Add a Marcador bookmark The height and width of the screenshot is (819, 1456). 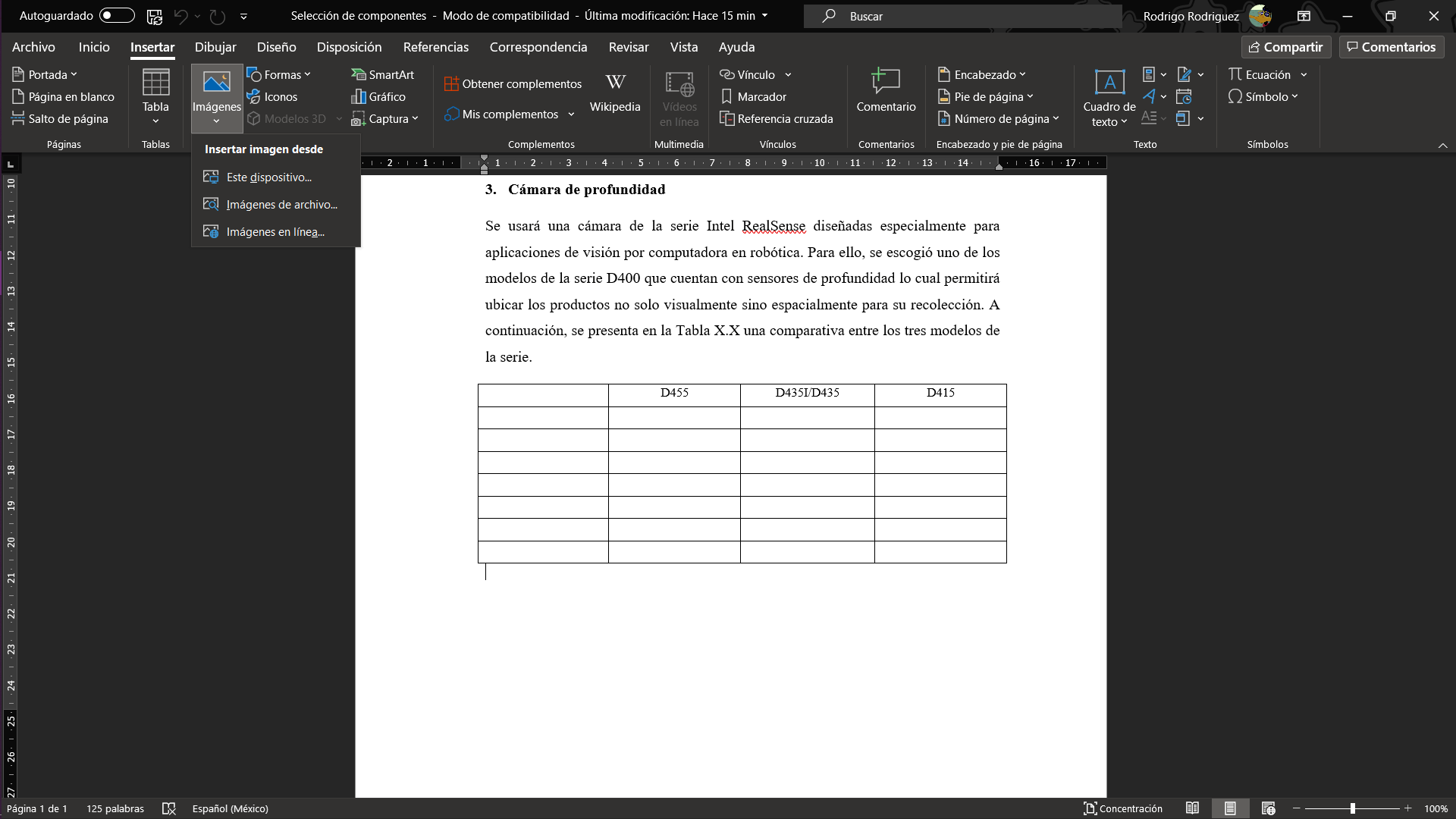tap(753, 96)
